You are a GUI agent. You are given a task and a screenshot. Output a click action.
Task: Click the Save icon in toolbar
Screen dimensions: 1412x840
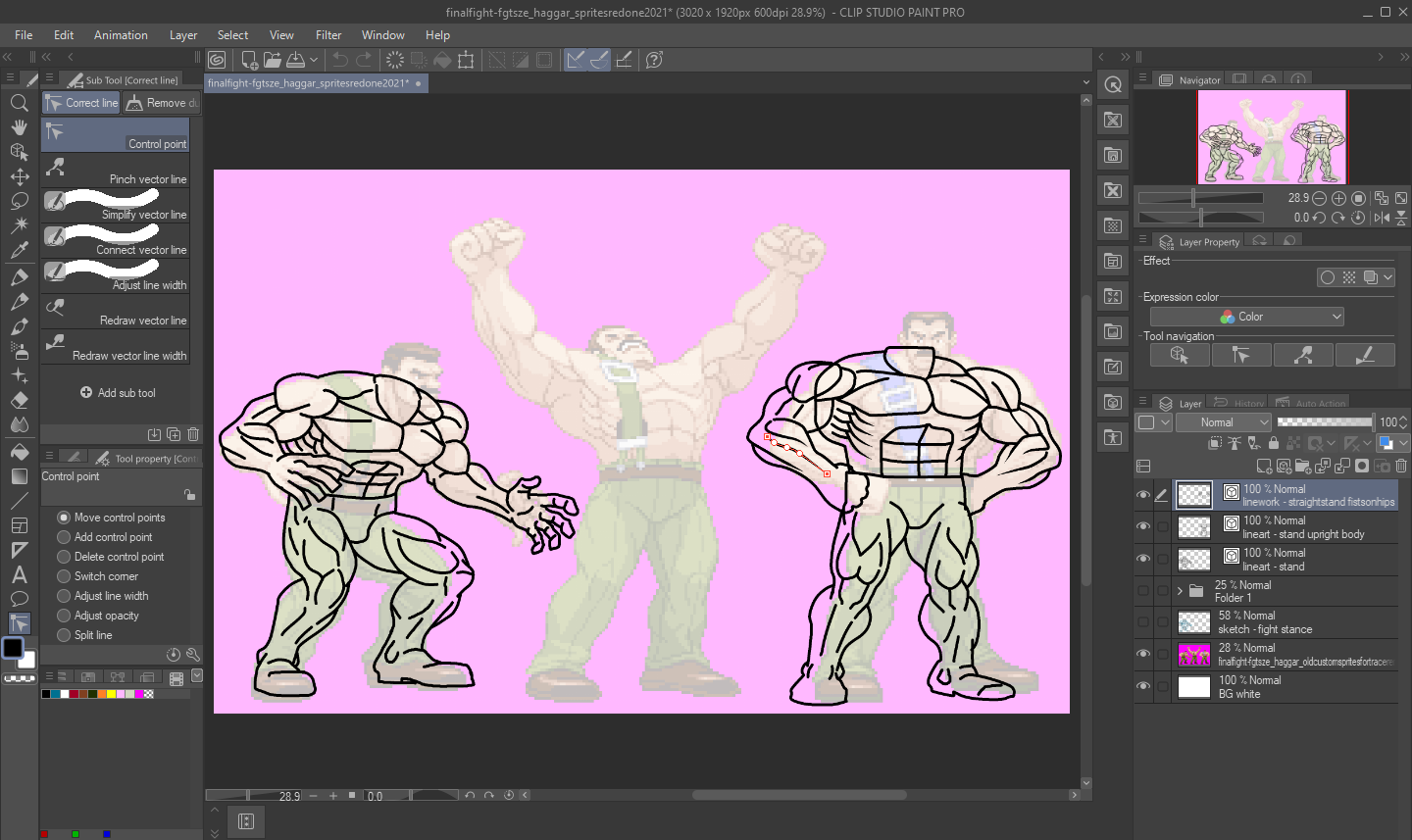coord(294,60)
